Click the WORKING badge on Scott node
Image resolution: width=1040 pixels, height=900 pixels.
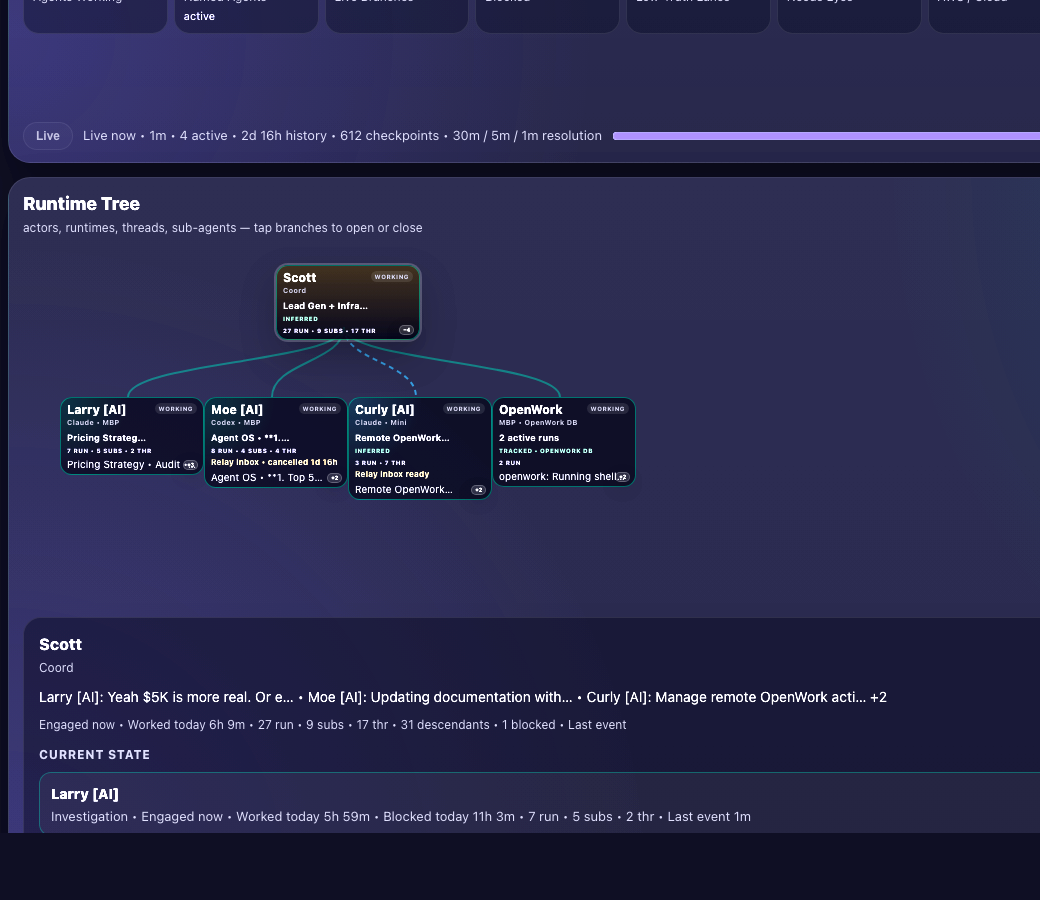click(x=391, y=277)
